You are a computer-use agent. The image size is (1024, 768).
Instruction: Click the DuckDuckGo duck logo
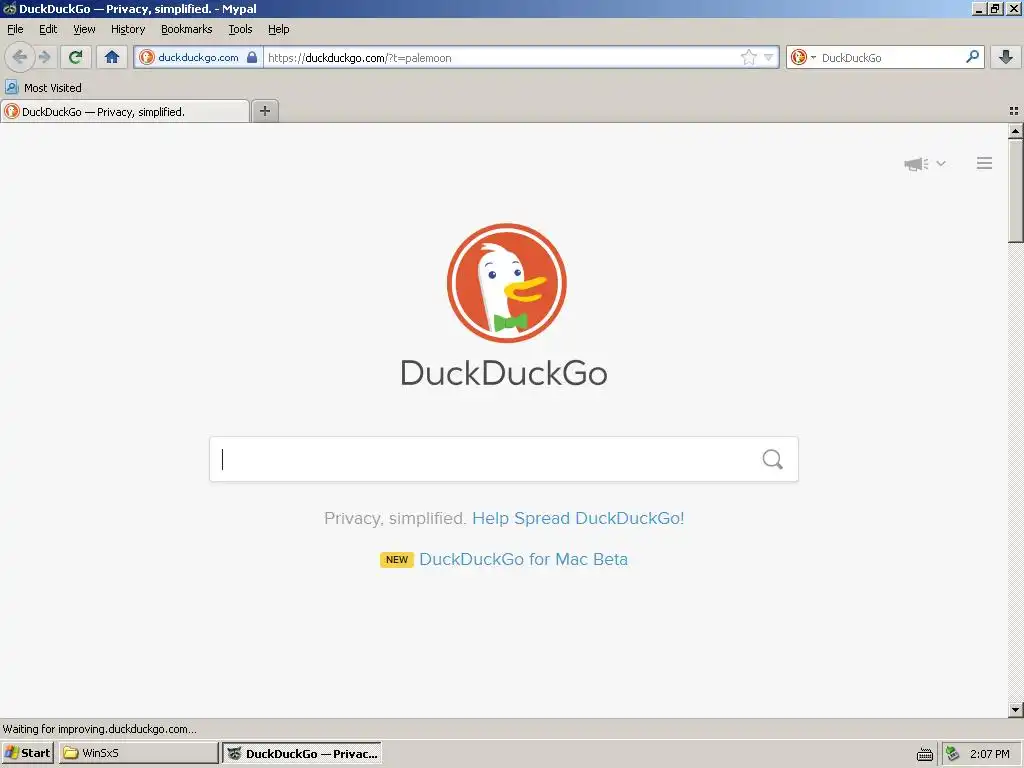(506, 283)
